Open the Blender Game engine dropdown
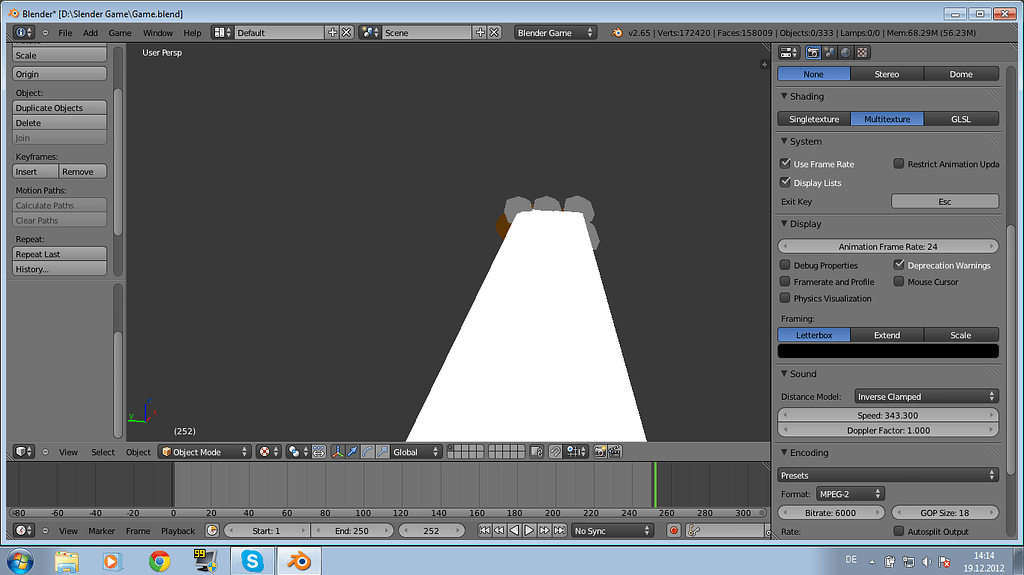 point(555,33)
